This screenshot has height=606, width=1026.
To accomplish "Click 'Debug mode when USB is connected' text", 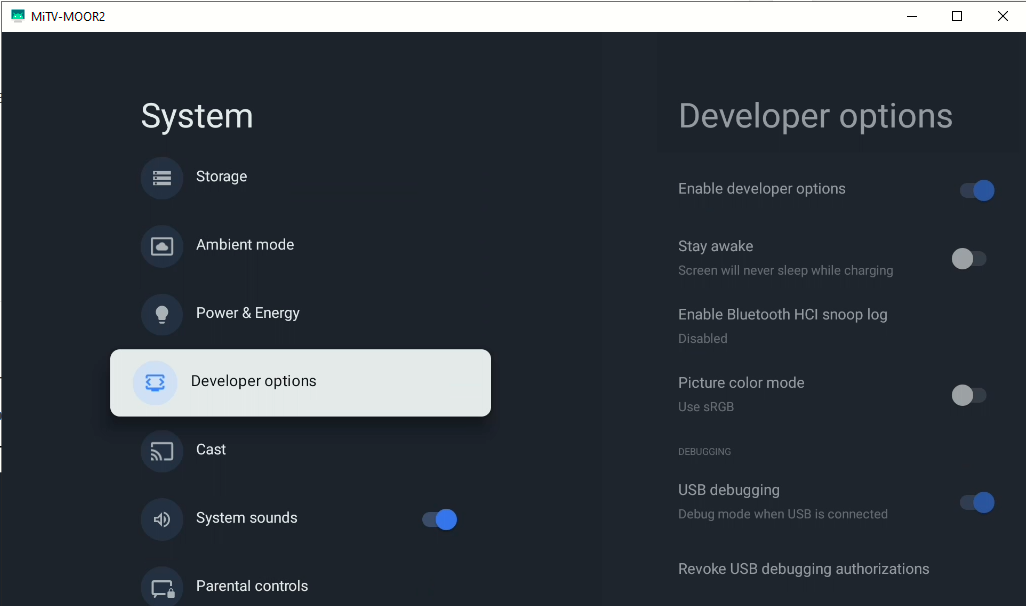I will [x=783, y=514].
